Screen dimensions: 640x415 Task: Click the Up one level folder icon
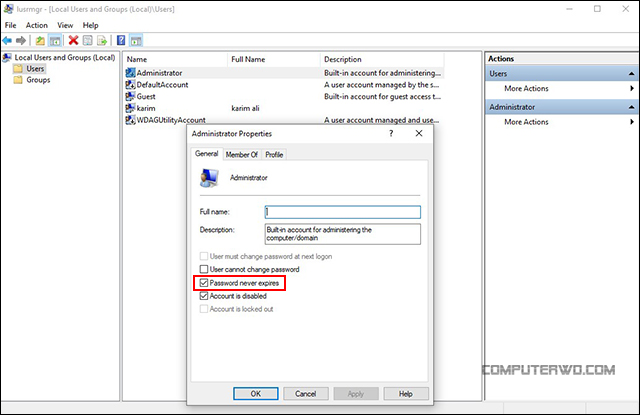(40, 40)
